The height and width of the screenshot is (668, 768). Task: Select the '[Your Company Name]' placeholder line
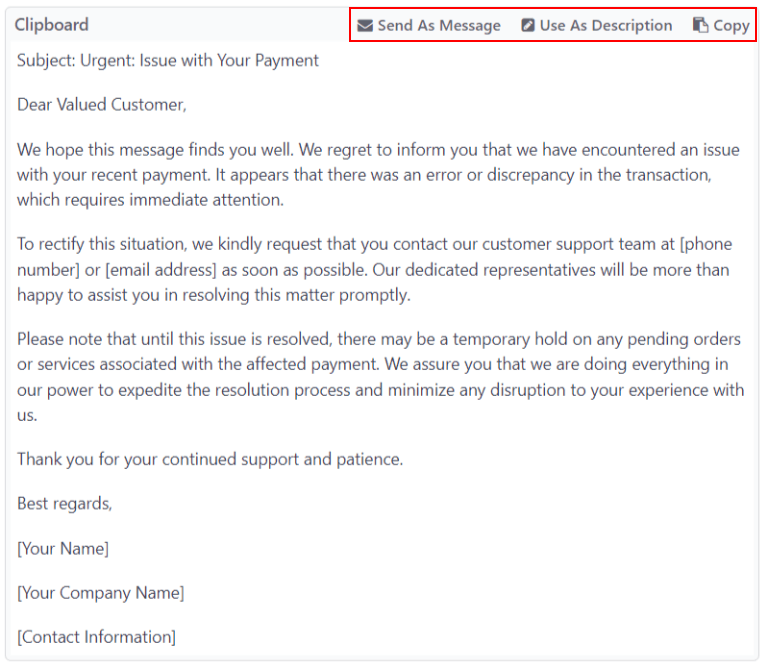coord(100,593)
